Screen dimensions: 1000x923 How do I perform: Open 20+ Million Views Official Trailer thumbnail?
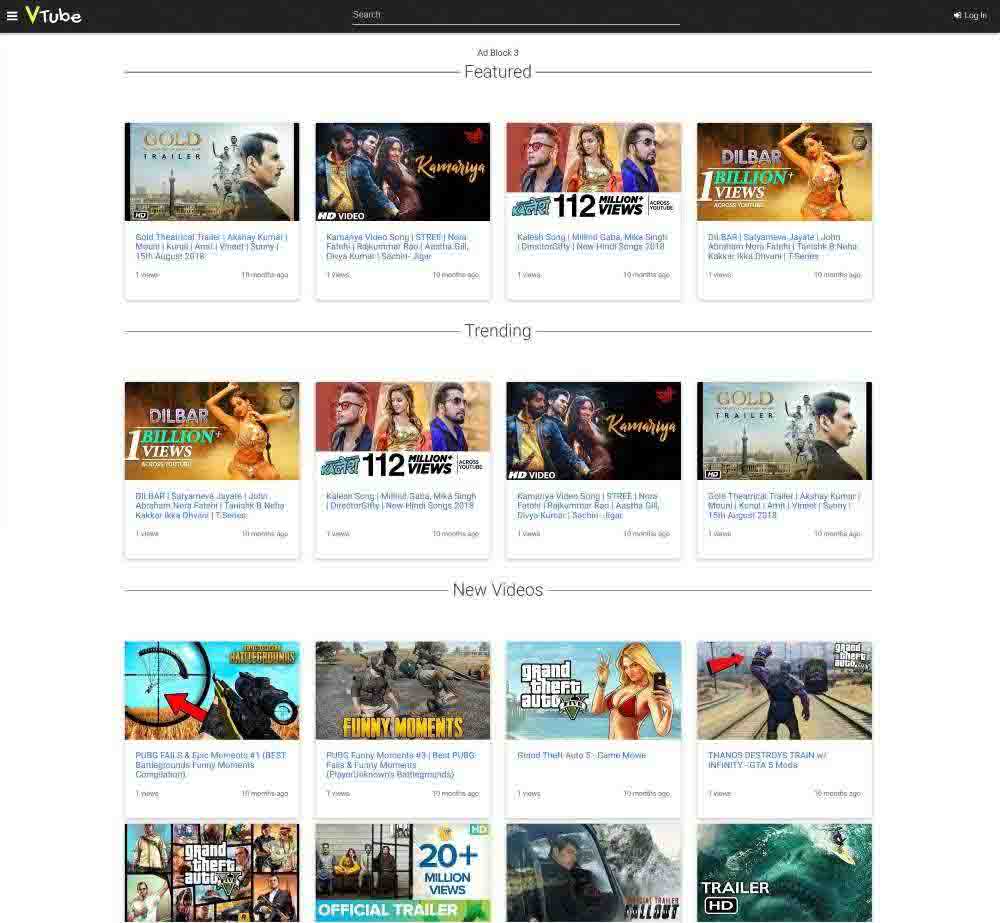point(402,873)
